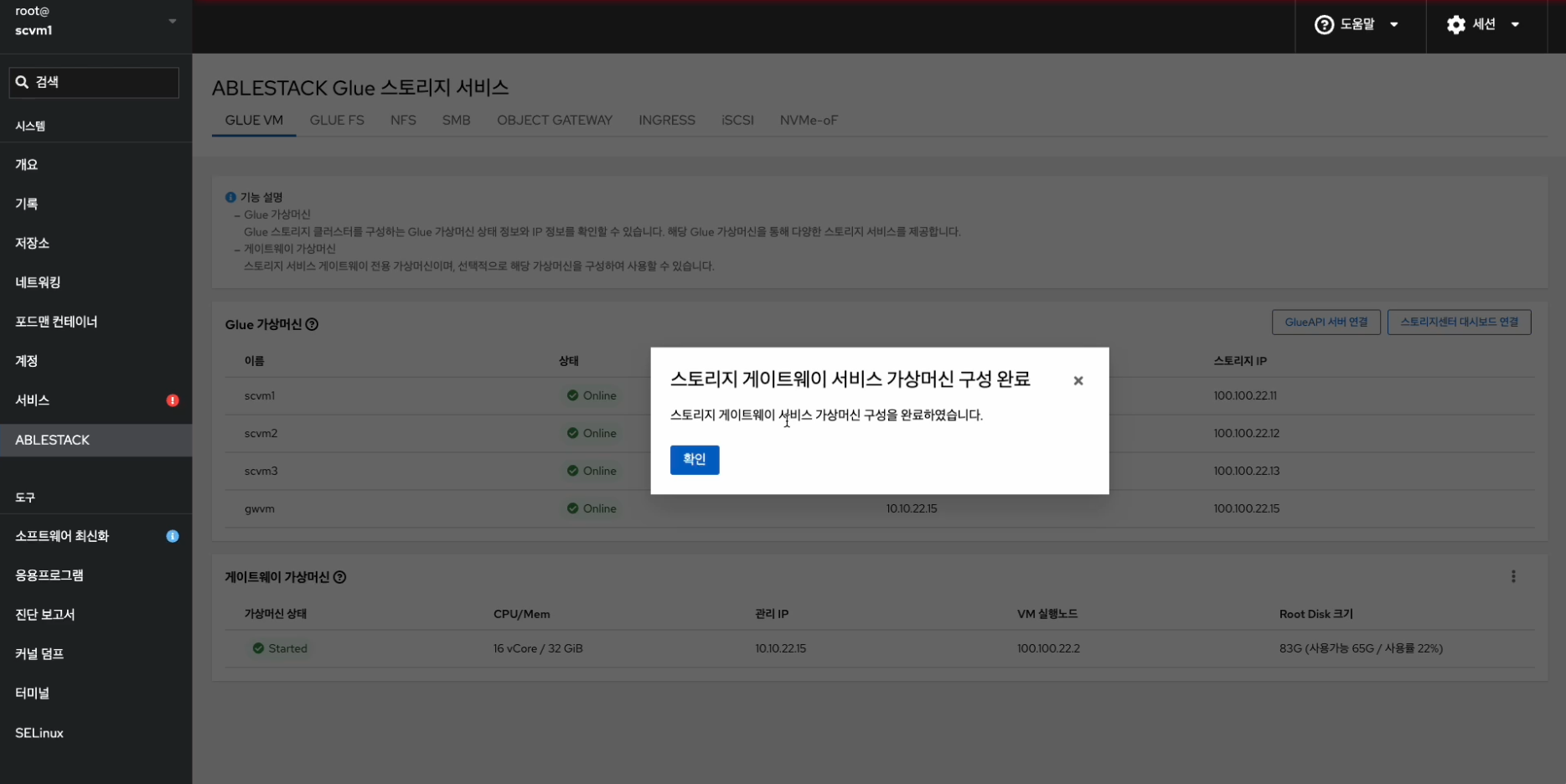Image resolution: width=1566 pixels, height=784 pixels.
Task: Click the 스토리지센터 대시보드 연결 button
Action: tap(1460, 322)
